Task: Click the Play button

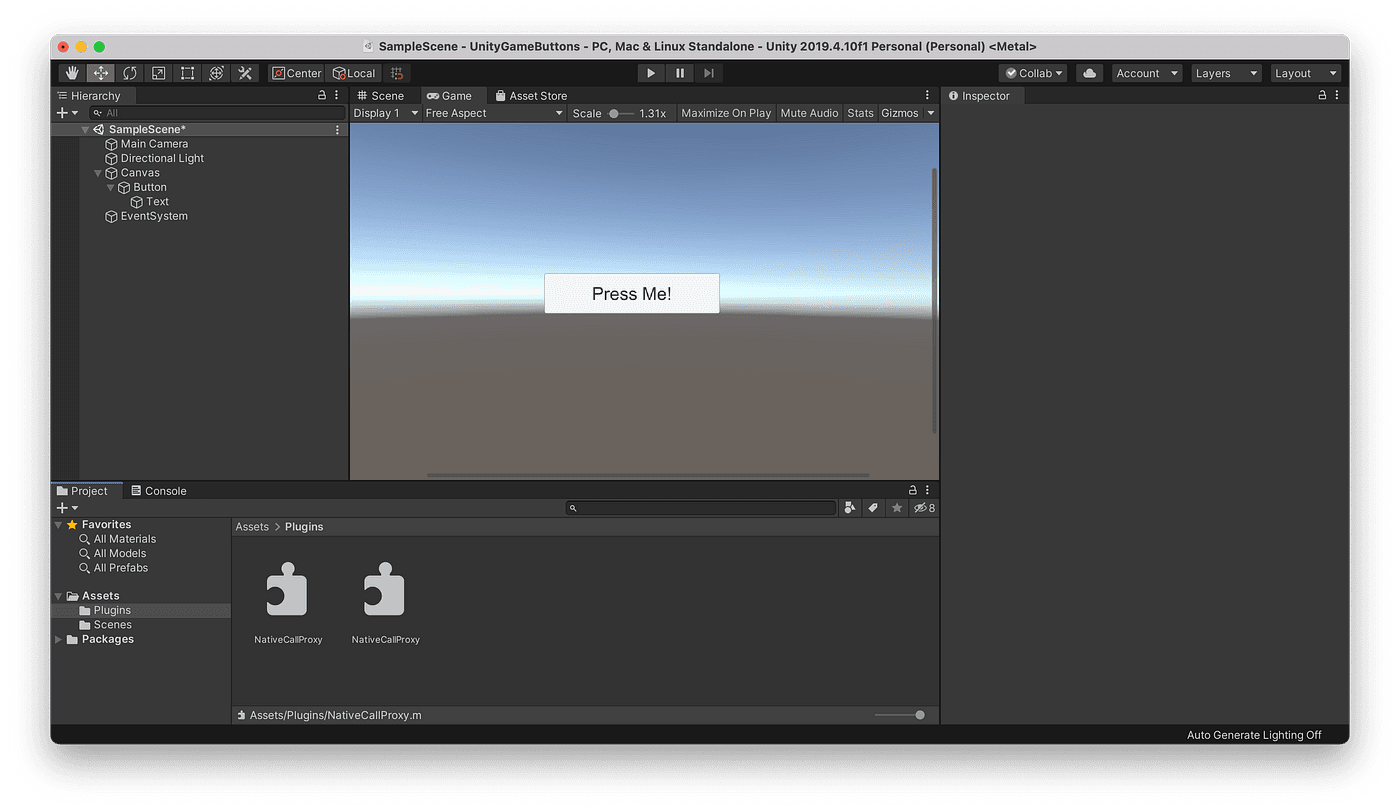Action: [x=651, y=73]
